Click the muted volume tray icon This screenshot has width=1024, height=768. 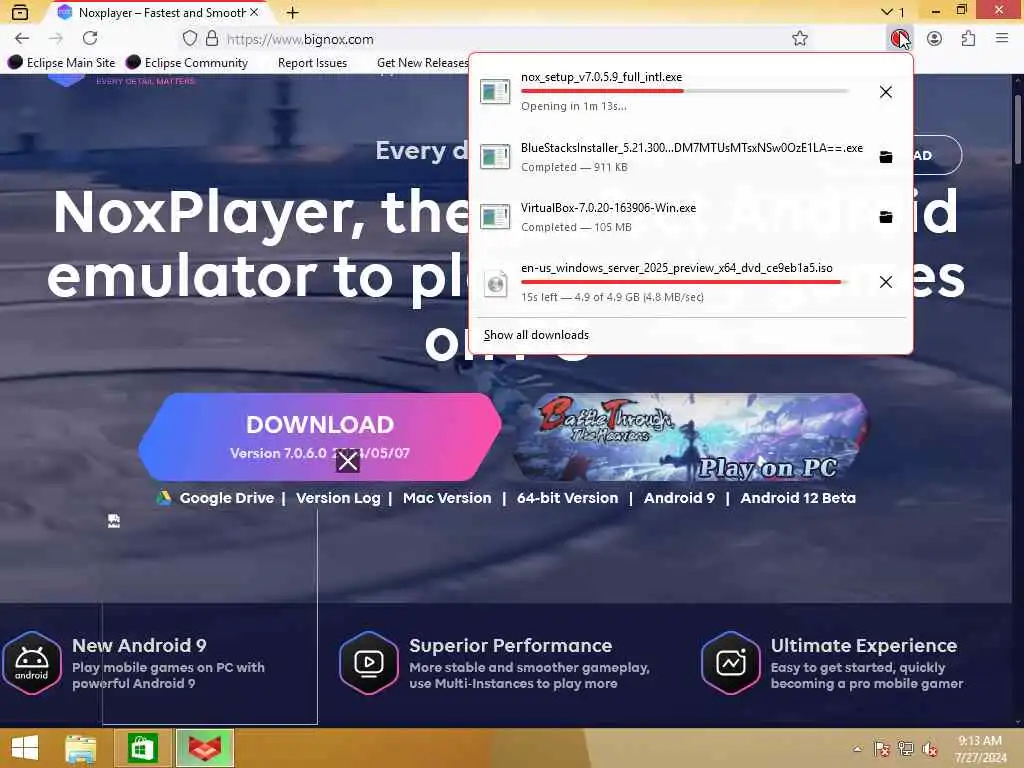(x=929, y=749)
